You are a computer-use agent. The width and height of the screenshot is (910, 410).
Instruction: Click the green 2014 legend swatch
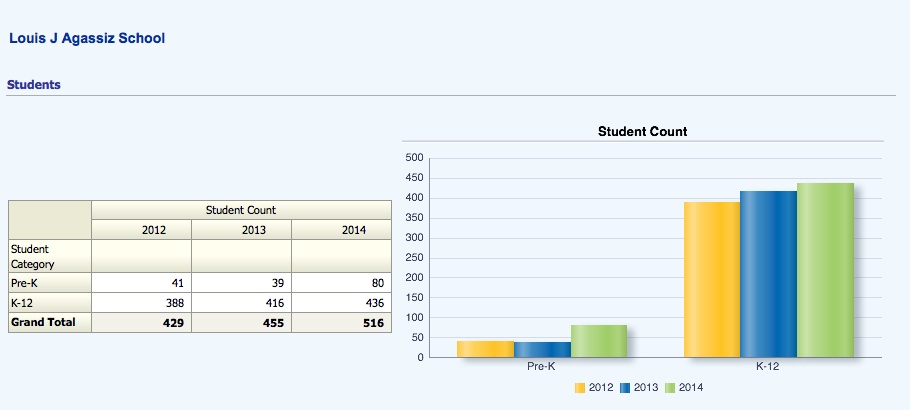click(671, 388)
